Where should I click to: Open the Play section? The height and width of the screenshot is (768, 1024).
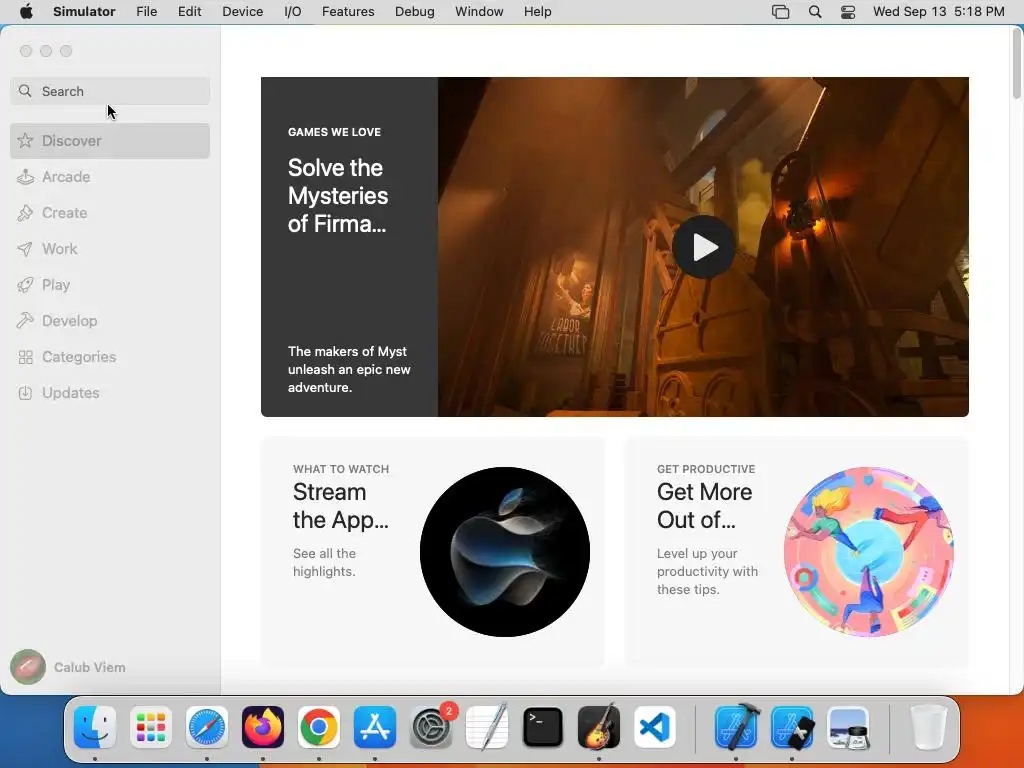pos(110,285)
